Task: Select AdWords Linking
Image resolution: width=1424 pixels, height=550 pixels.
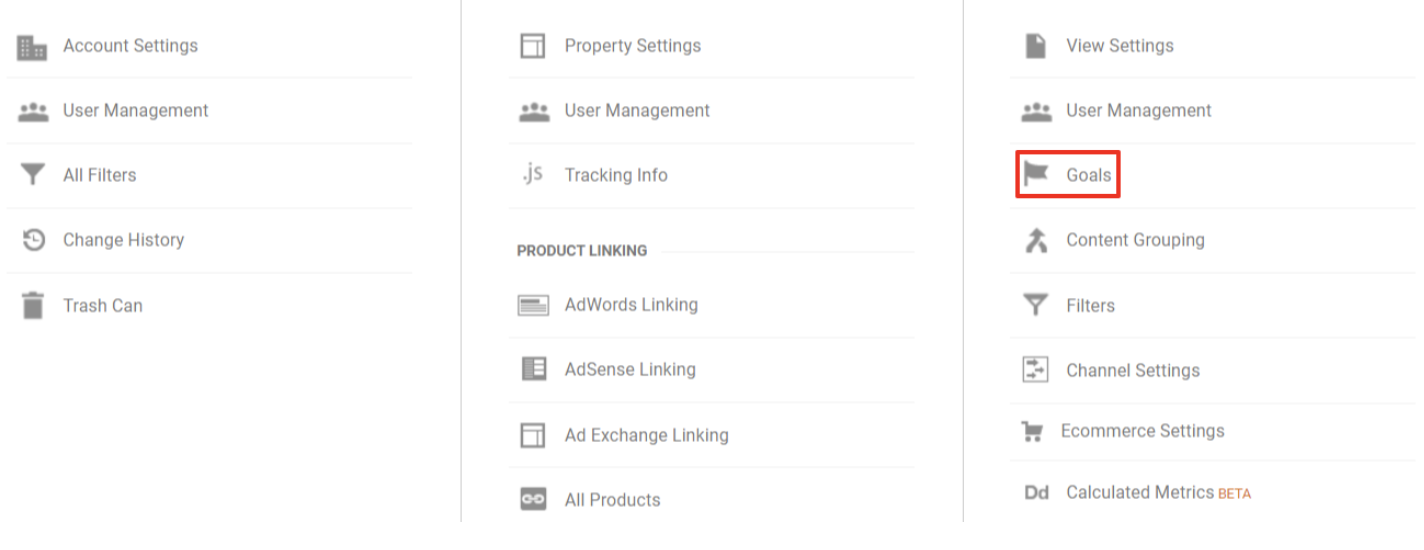Action: 631,305
